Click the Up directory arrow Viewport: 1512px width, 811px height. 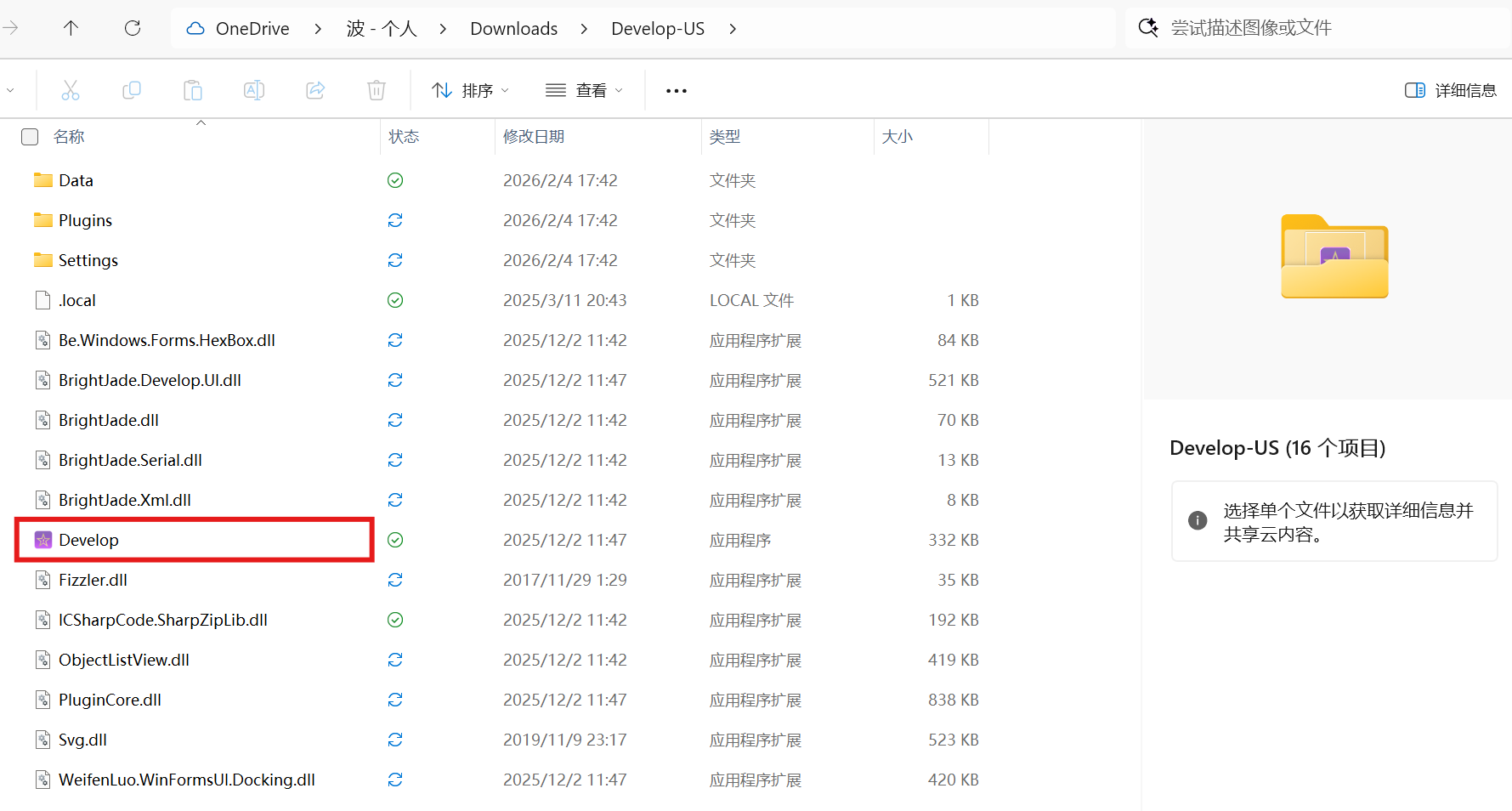[x=71, y=28]
